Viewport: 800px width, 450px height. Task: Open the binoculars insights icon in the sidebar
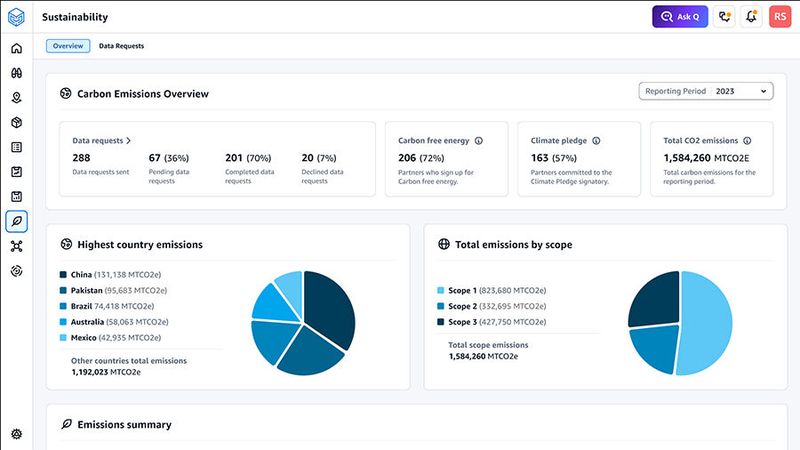pyautogui.click(x=16, y=73)
